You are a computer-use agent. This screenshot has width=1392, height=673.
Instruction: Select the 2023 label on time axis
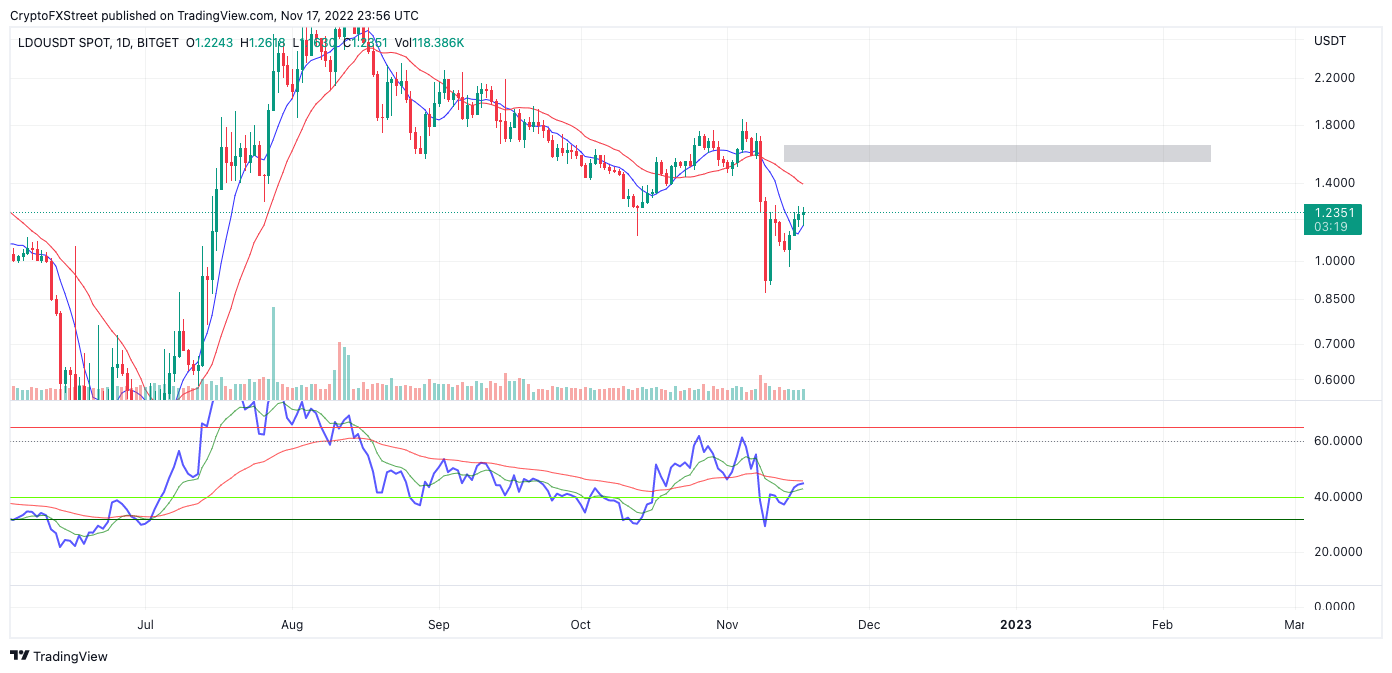[x=1016, y=624]
